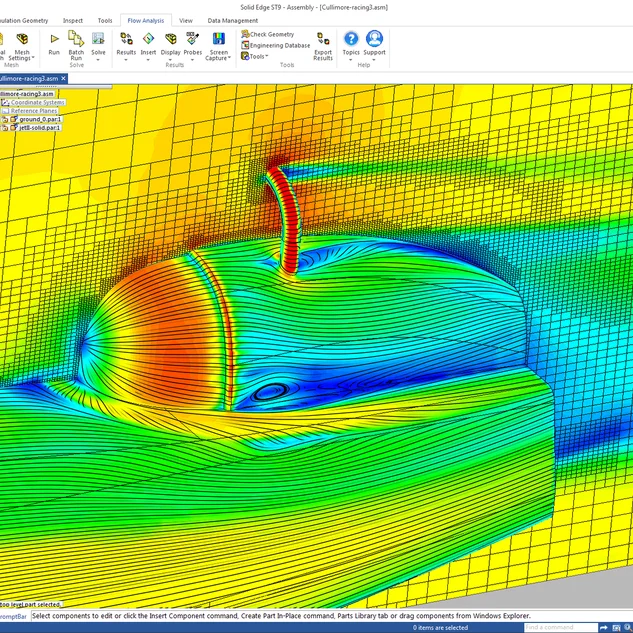Image resolution: width=633 pixels, height=633 pixels.
Task: Open the Support help icon
Action: 374,38
